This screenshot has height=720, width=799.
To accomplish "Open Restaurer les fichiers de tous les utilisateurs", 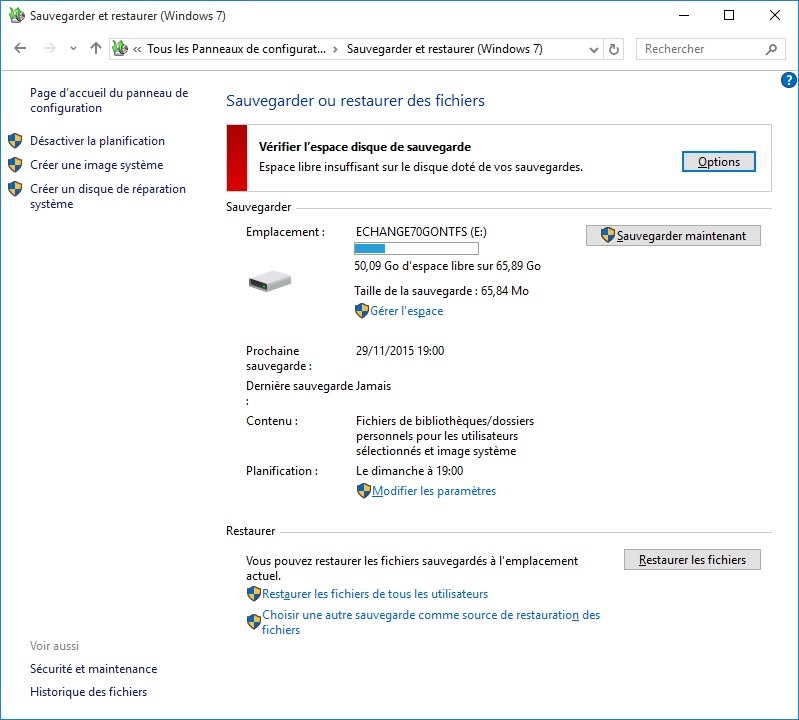I will 375,594.
